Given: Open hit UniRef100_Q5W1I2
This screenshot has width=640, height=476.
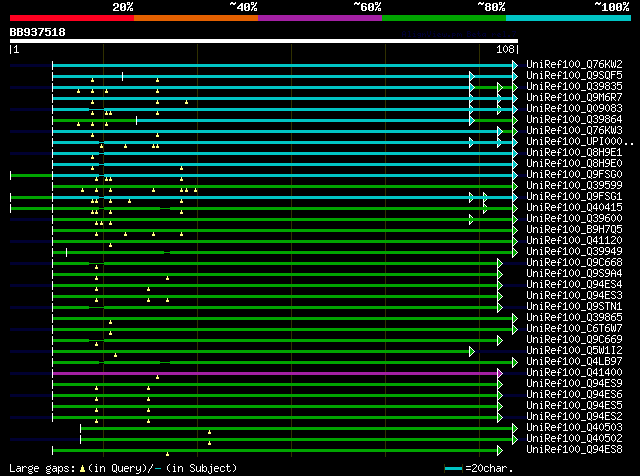Looking at the screenshot, I should [574, 351].
